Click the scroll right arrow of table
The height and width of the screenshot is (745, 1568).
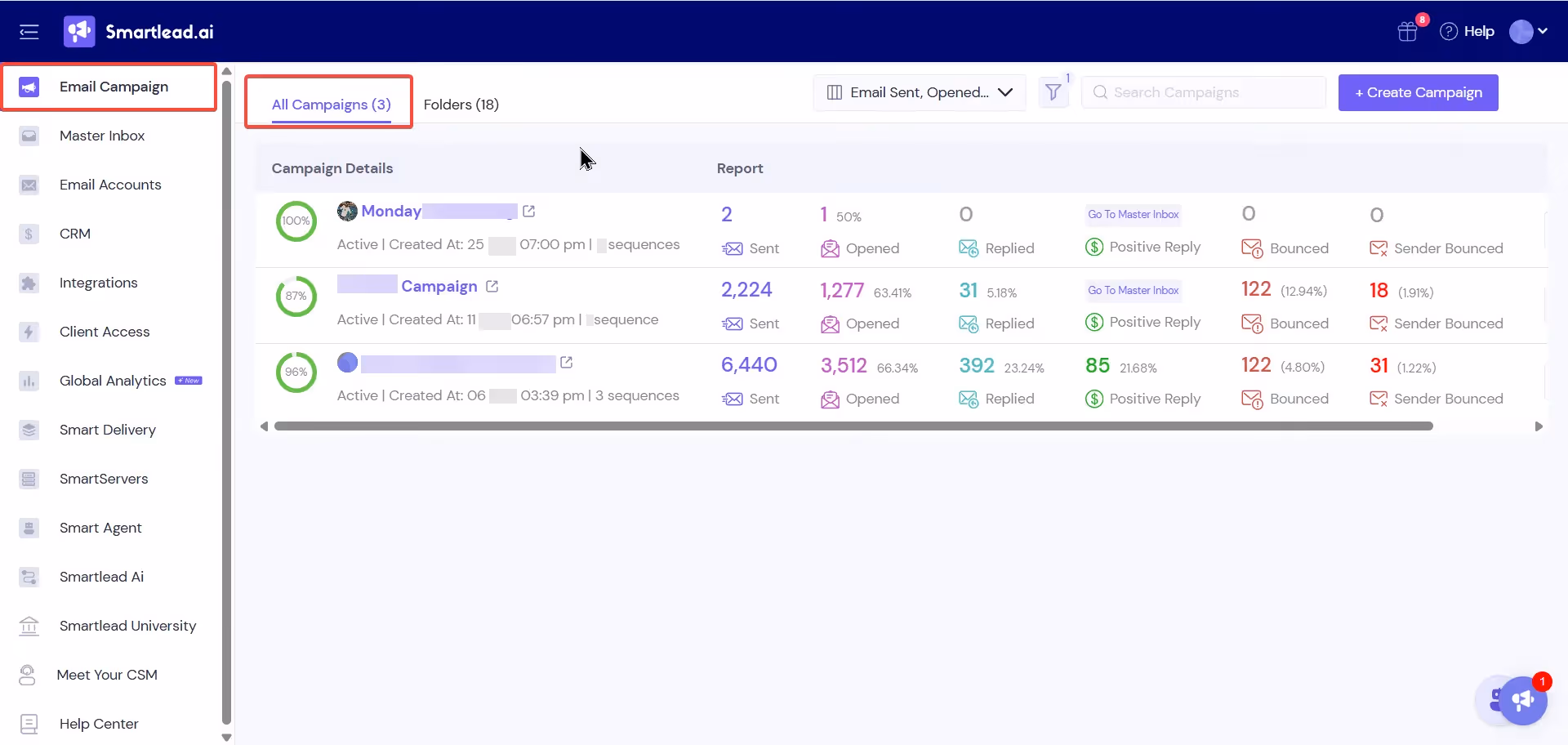1539,426
